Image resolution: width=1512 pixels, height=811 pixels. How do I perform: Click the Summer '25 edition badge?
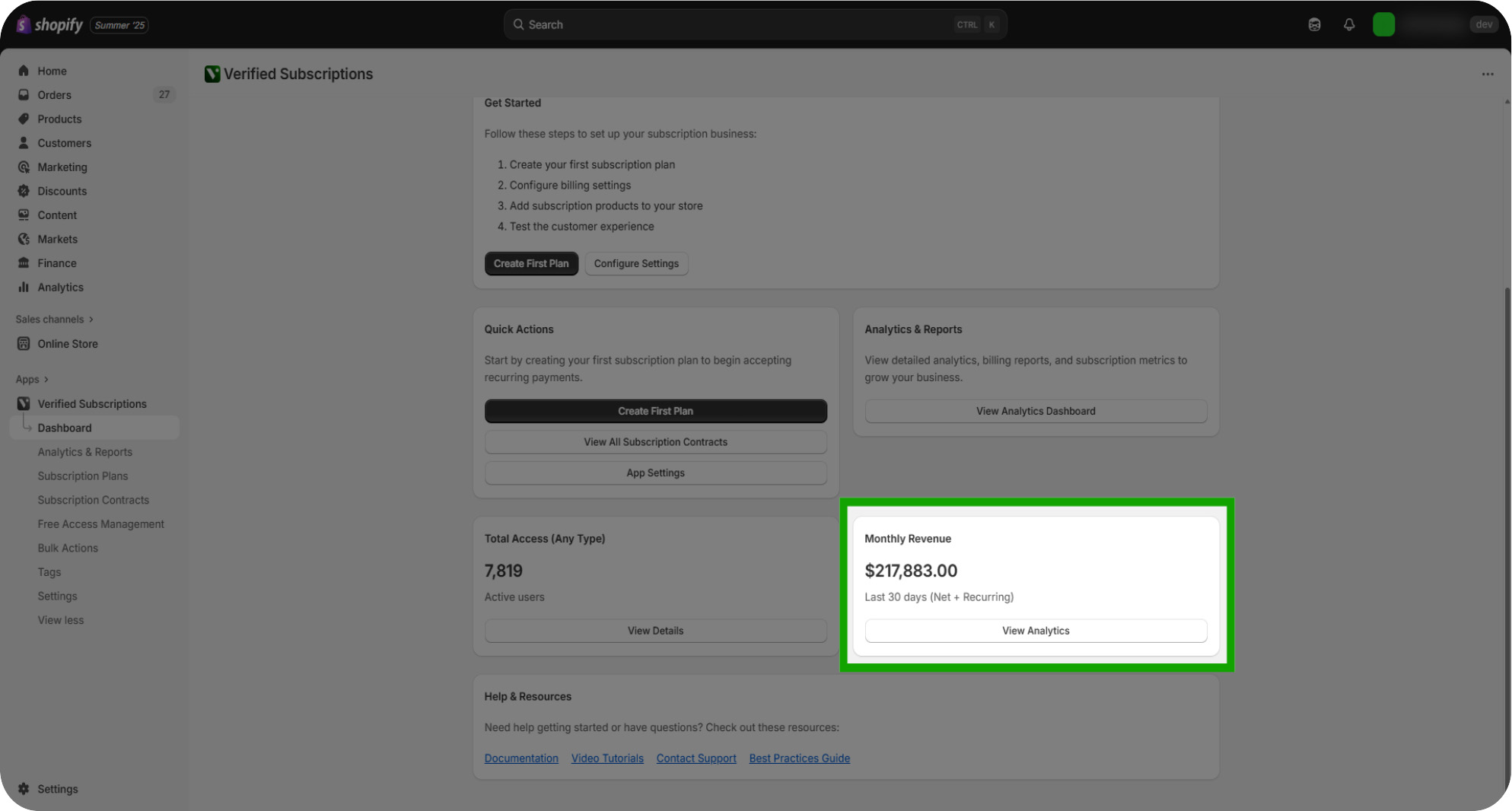(119, 25)
